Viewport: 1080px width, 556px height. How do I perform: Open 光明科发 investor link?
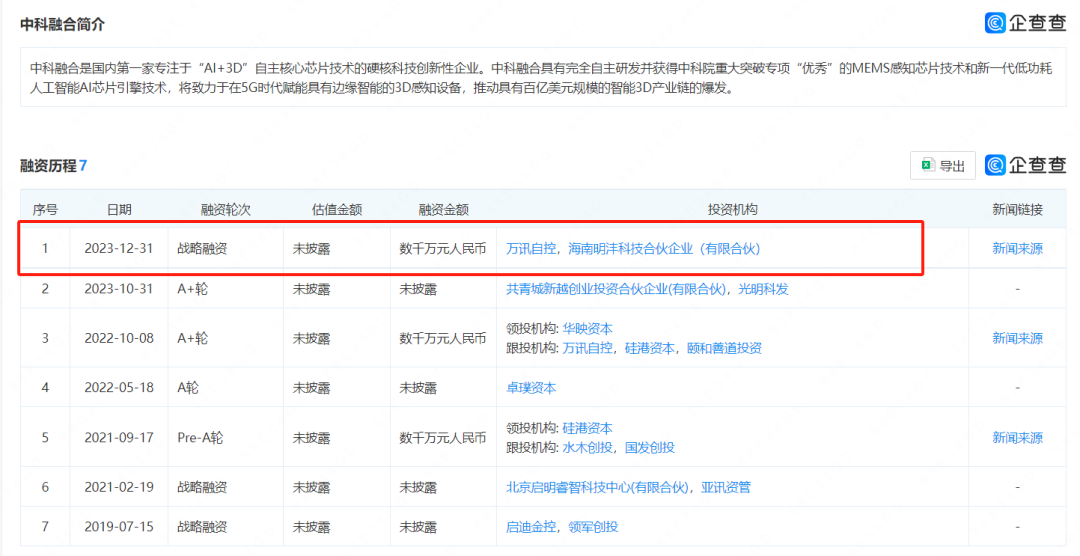click(x=763, y=289)
